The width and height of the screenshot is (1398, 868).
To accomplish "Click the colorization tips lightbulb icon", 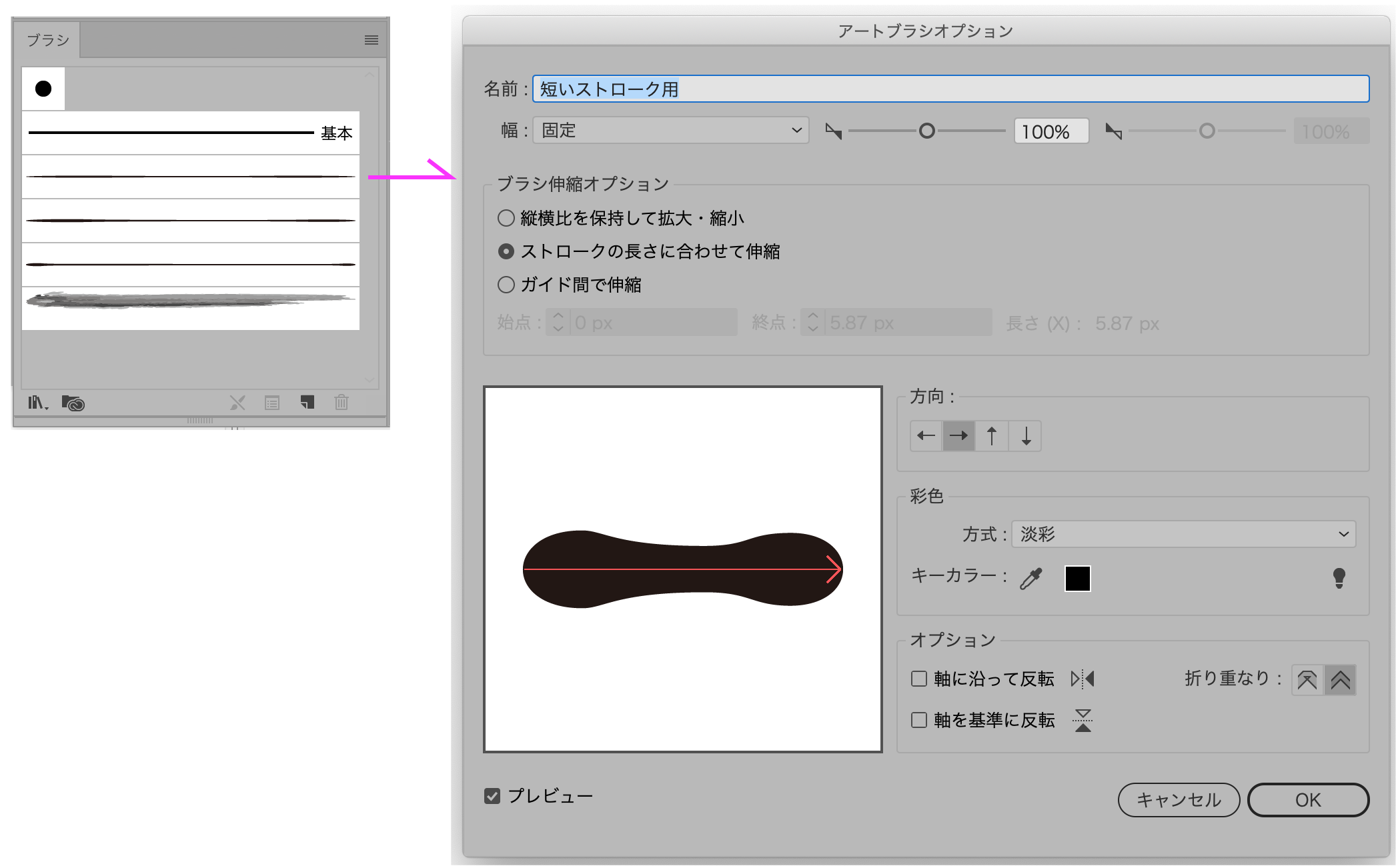I will [x=1339, y=578].
